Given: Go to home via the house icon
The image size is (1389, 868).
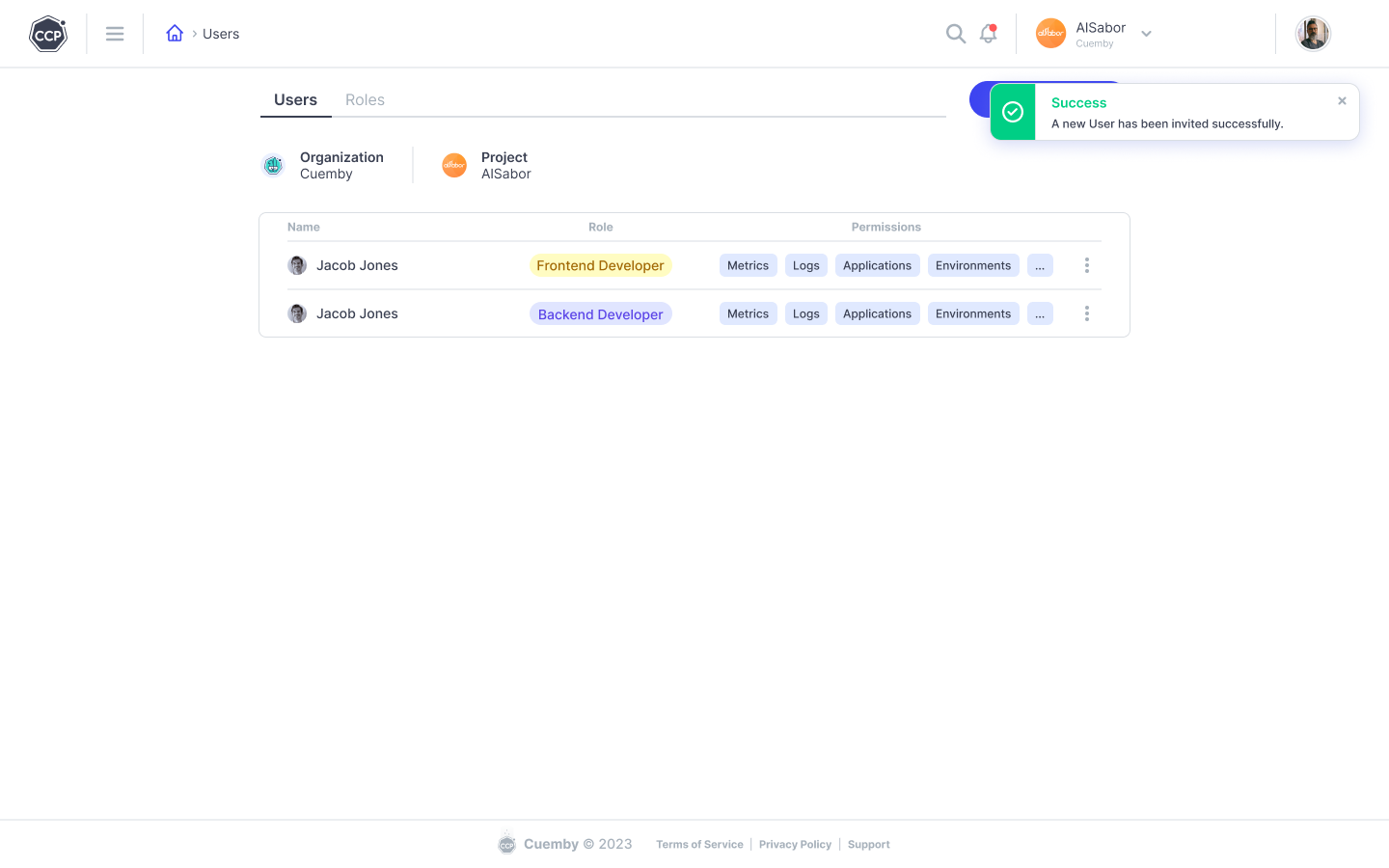Looking at the screenshot, I should (x=175, y=34).
